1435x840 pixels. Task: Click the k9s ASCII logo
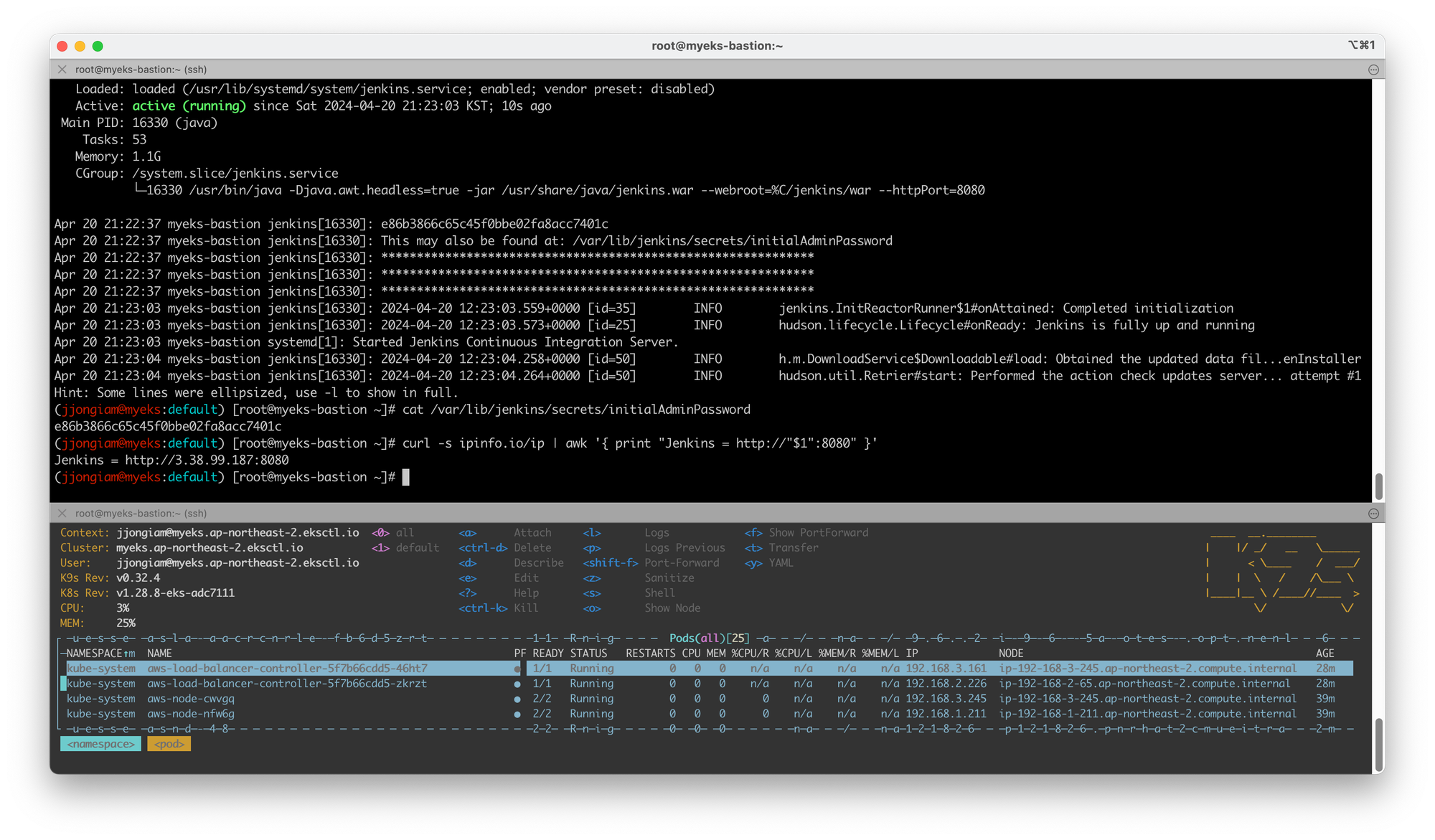click(x=1282, y=571)
